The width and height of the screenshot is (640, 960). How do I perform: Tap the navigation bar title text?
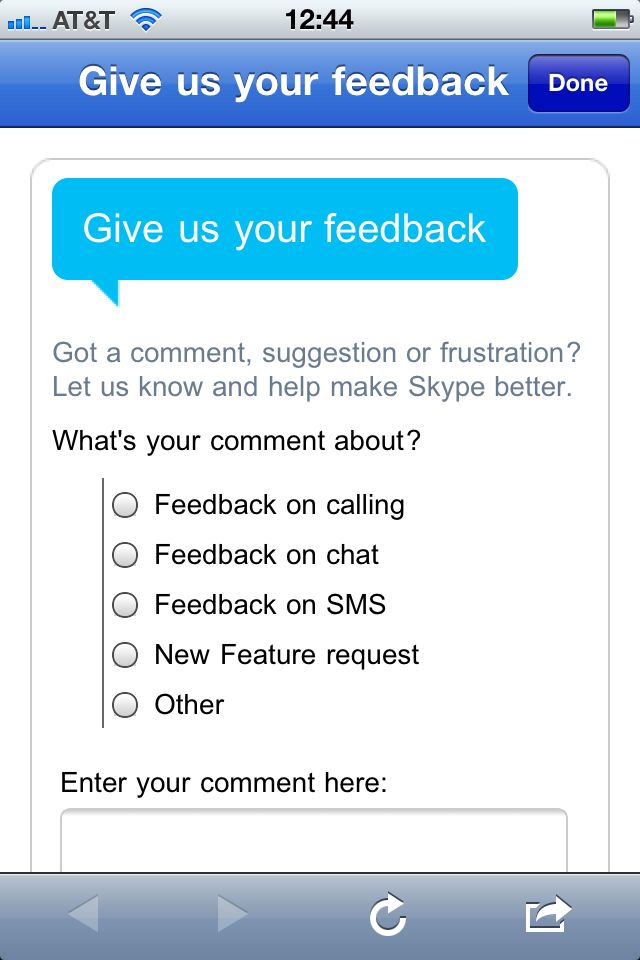(293, 82)
